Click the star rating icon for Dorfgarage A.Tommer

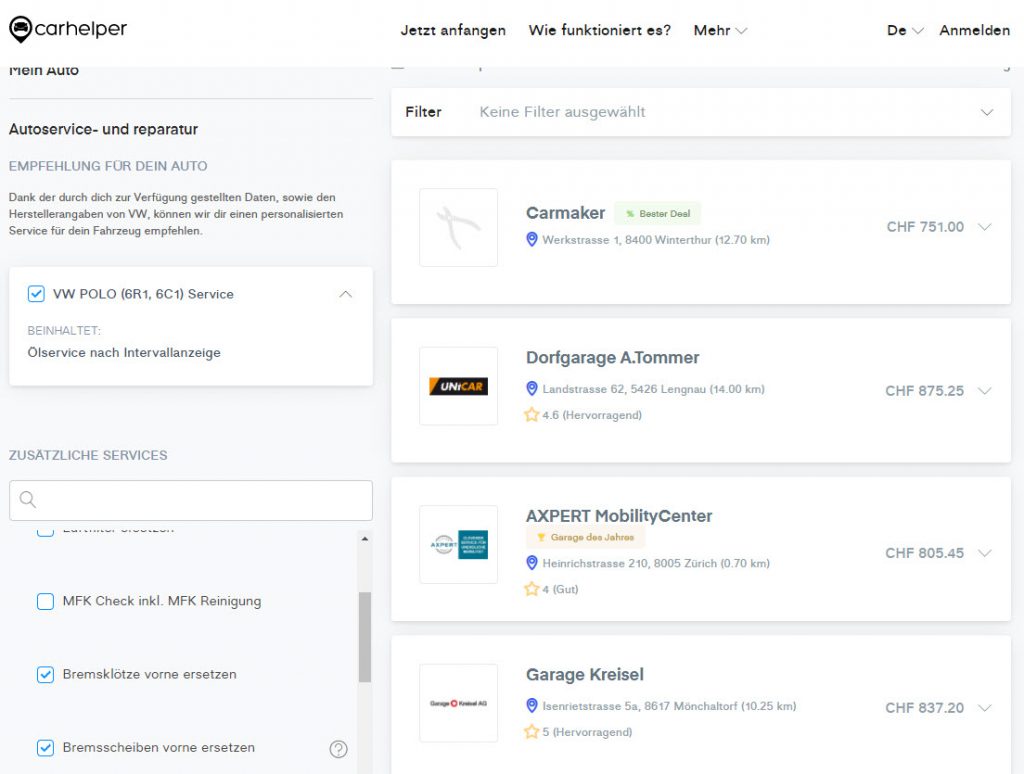tap(532, 415)
